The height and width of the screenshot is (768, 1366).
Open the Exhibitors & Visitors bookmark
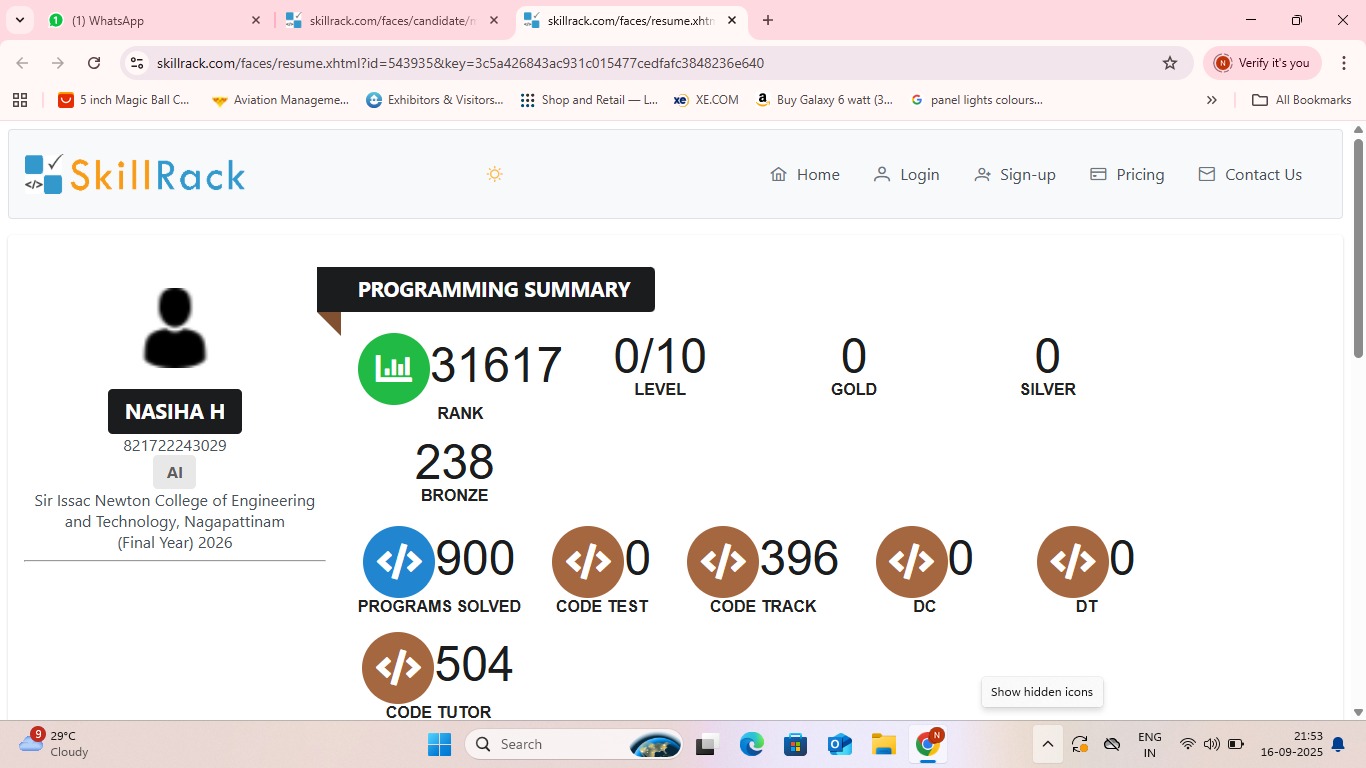pos(435,100)
